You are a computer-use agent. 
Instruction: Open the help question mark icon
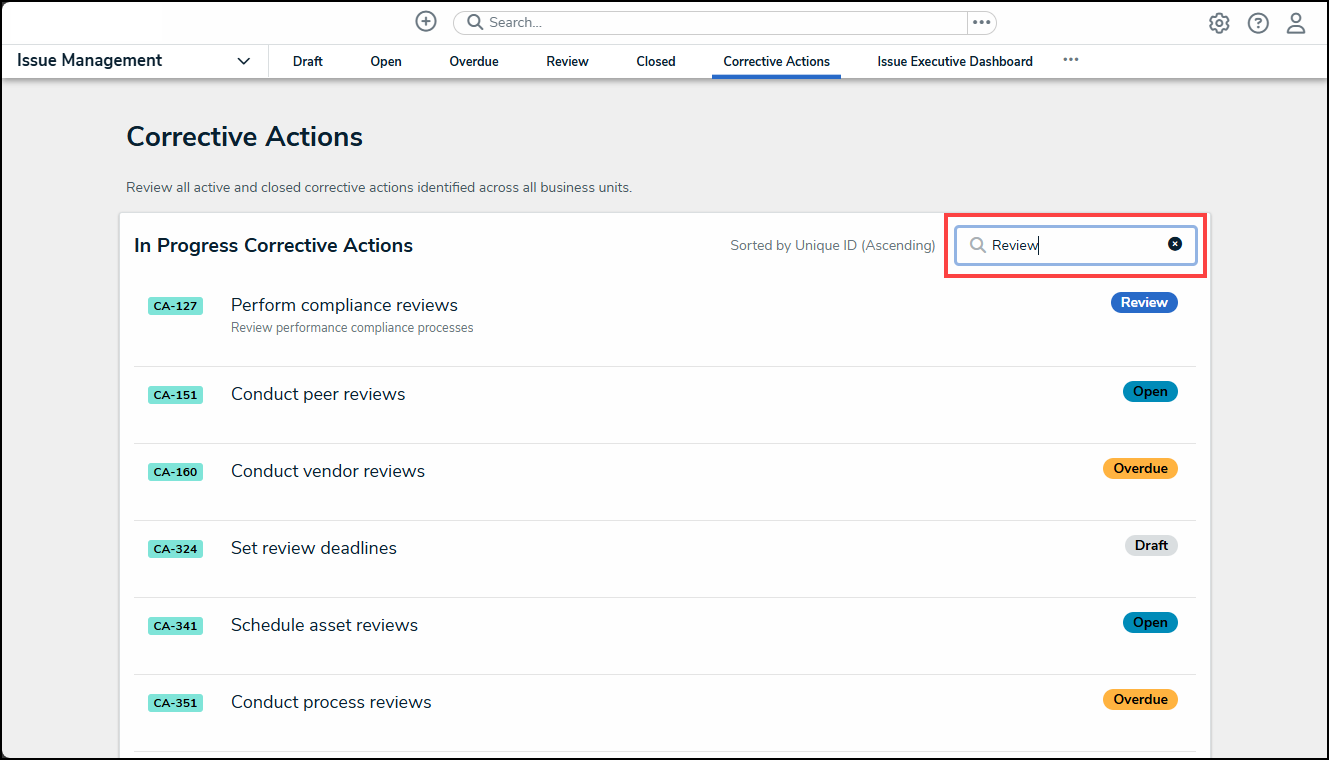[1257, 23]
